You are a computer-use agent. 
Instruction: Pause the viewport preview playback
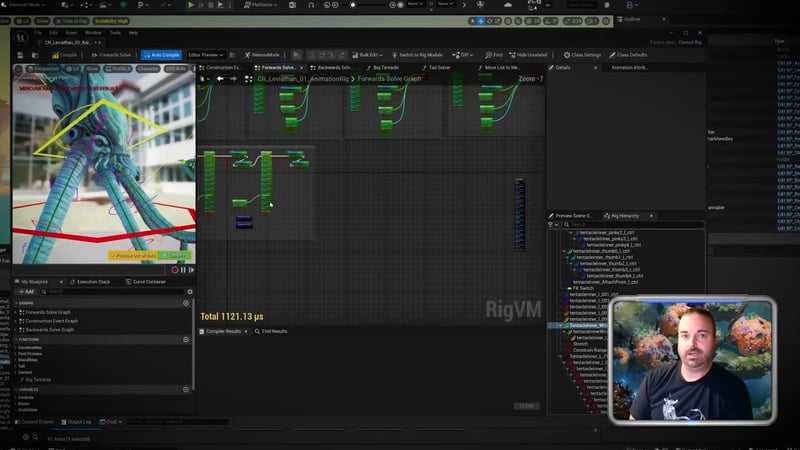point(183,269)
